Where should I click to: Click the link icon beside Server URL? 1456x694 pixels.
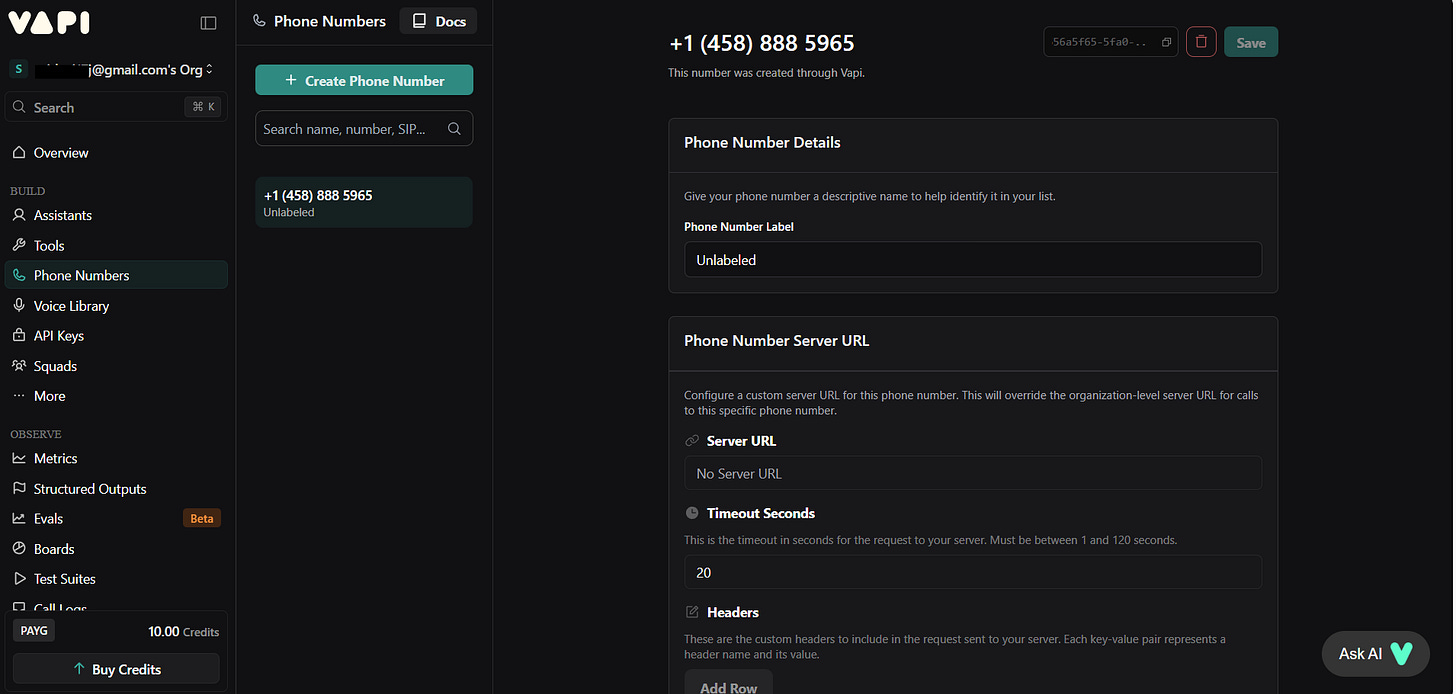click(x=692, y=441)
